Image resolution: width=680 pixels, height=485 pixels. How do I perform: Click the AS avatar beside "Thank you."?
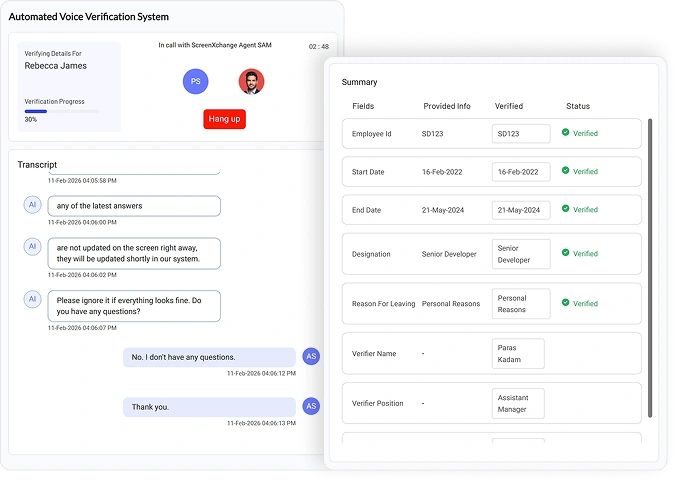coord(311,406)
